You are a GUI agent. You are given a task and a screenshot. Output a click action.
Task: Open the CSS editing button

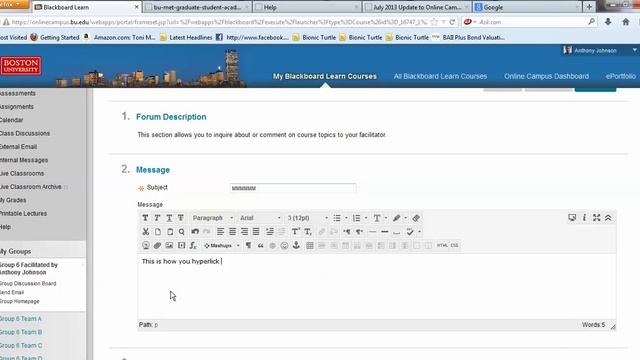click(x=454, y=245)
